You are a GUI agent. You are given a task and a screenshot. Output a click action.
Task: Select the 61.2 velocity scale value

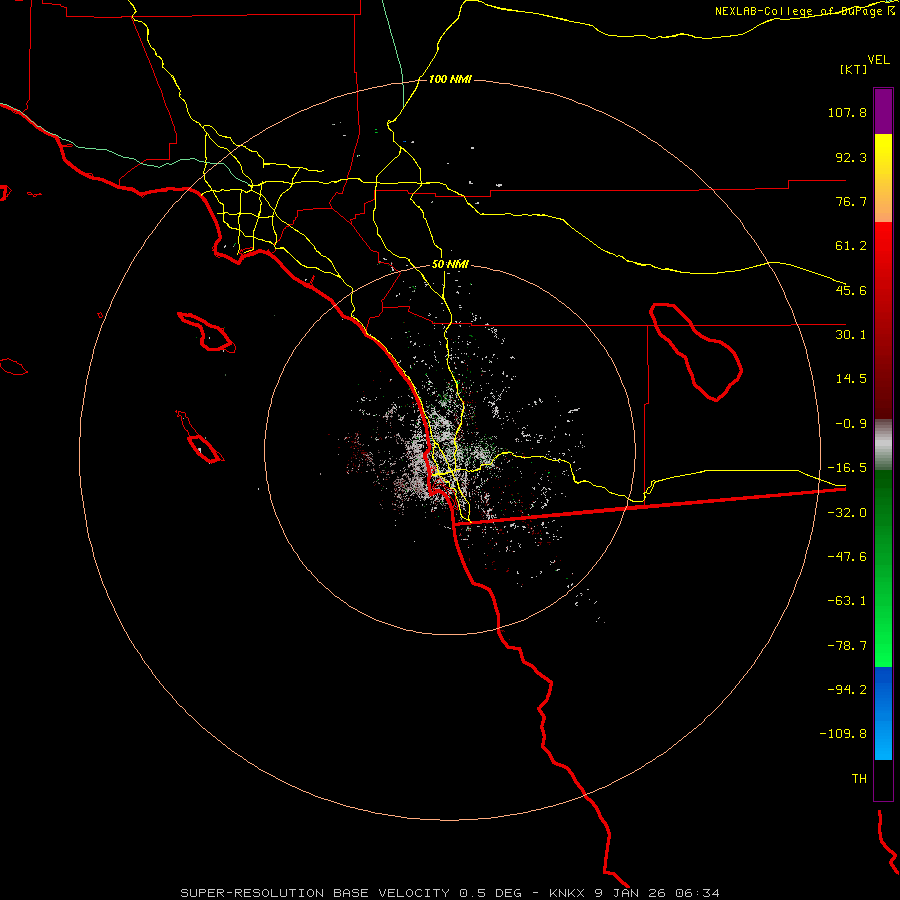pyautogui.click(x=851, y=246)
